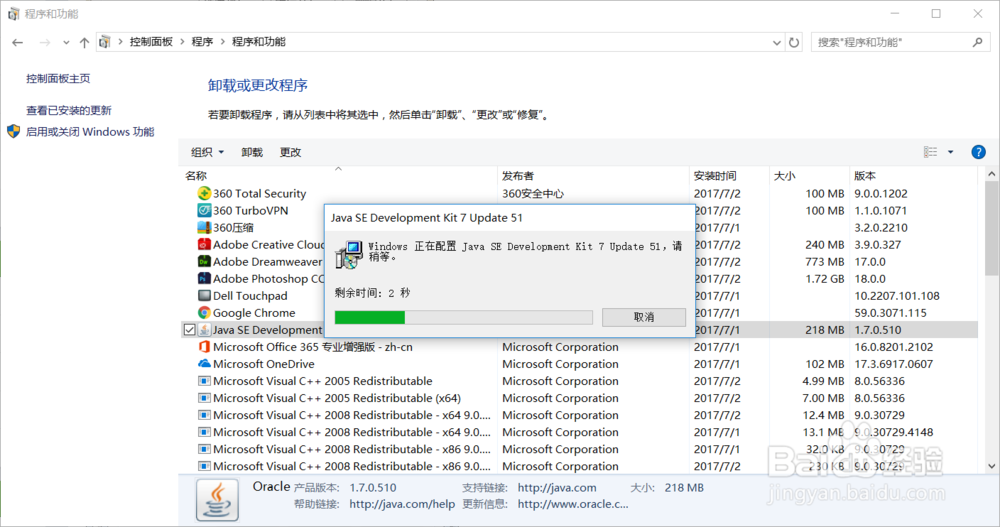Go up one level with up arrow

click(x=84, y=42)
